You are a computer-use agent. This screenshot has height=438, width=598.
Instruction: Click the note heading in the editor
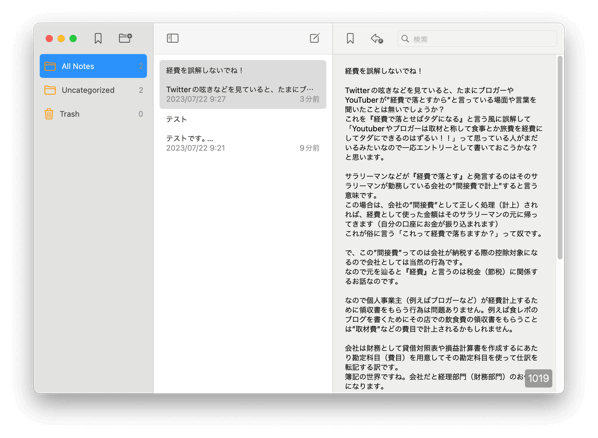pyautogui.click(x=383, y=71)
